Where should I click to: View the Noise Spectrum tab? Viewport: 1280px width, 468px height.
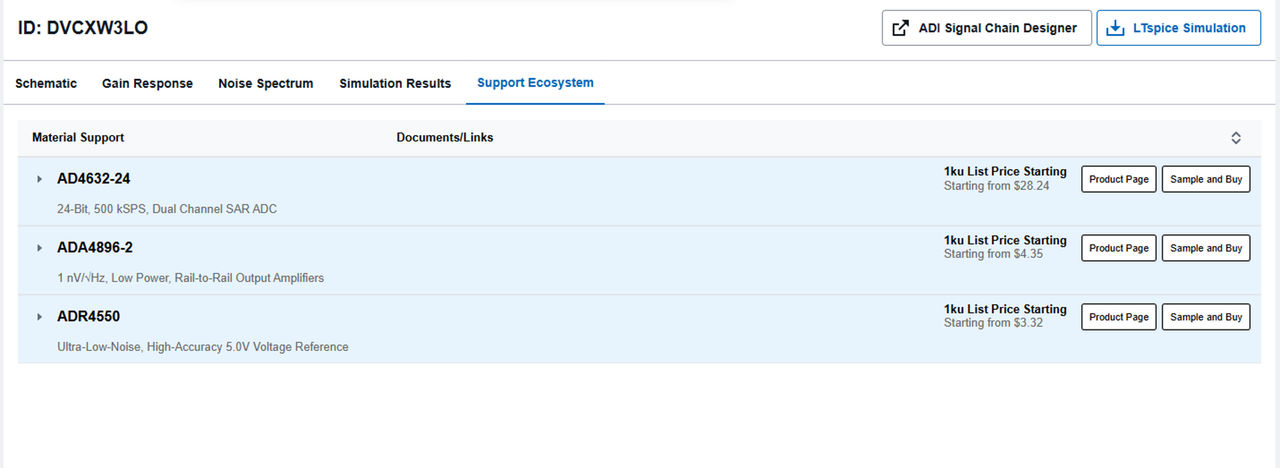click(266, 83)
